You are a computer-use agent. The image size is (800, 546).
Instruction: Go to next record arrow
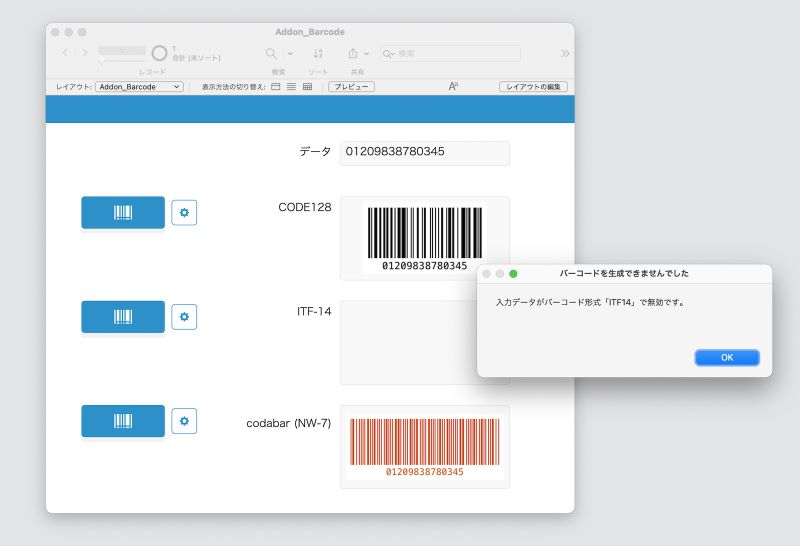coord(85,53)
